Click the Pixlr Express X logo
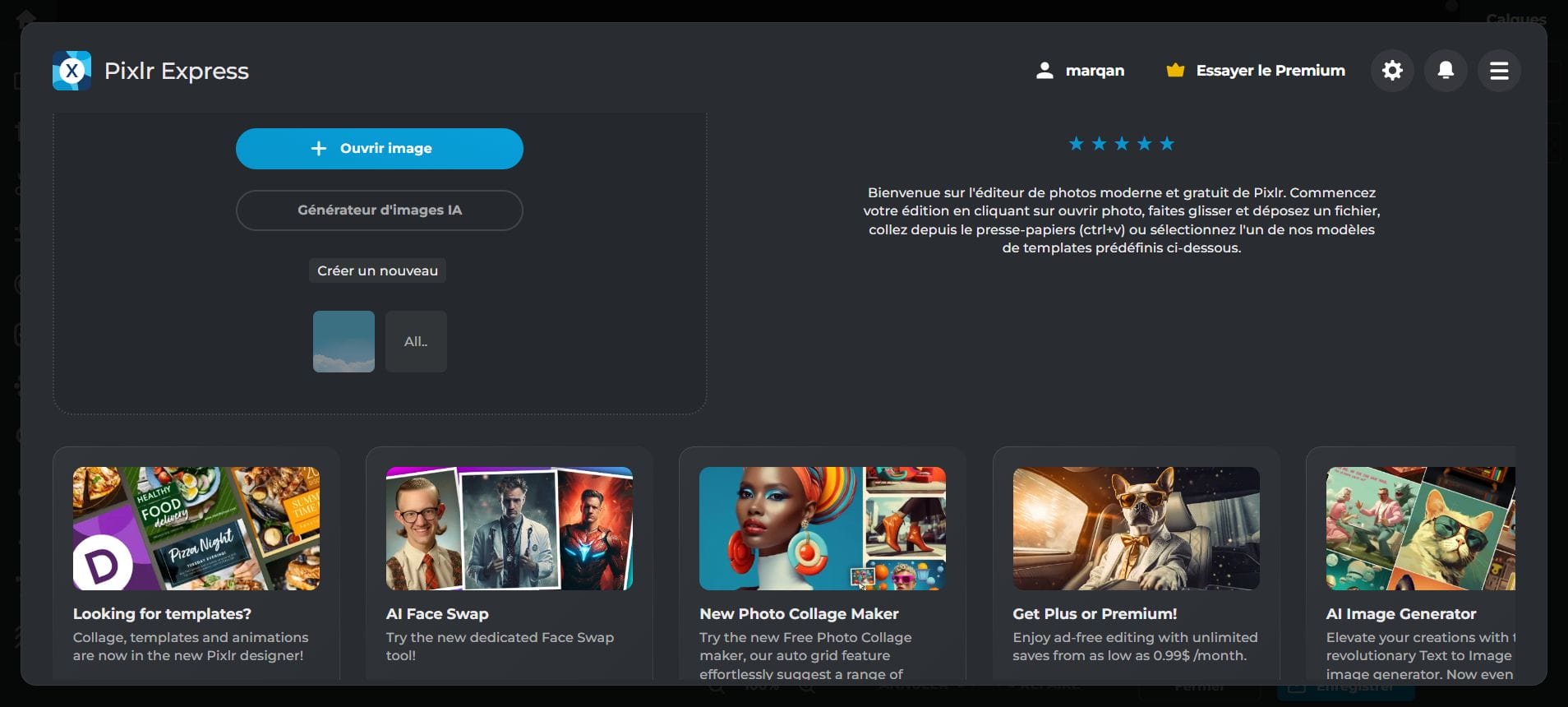 [x=71, y=71]
